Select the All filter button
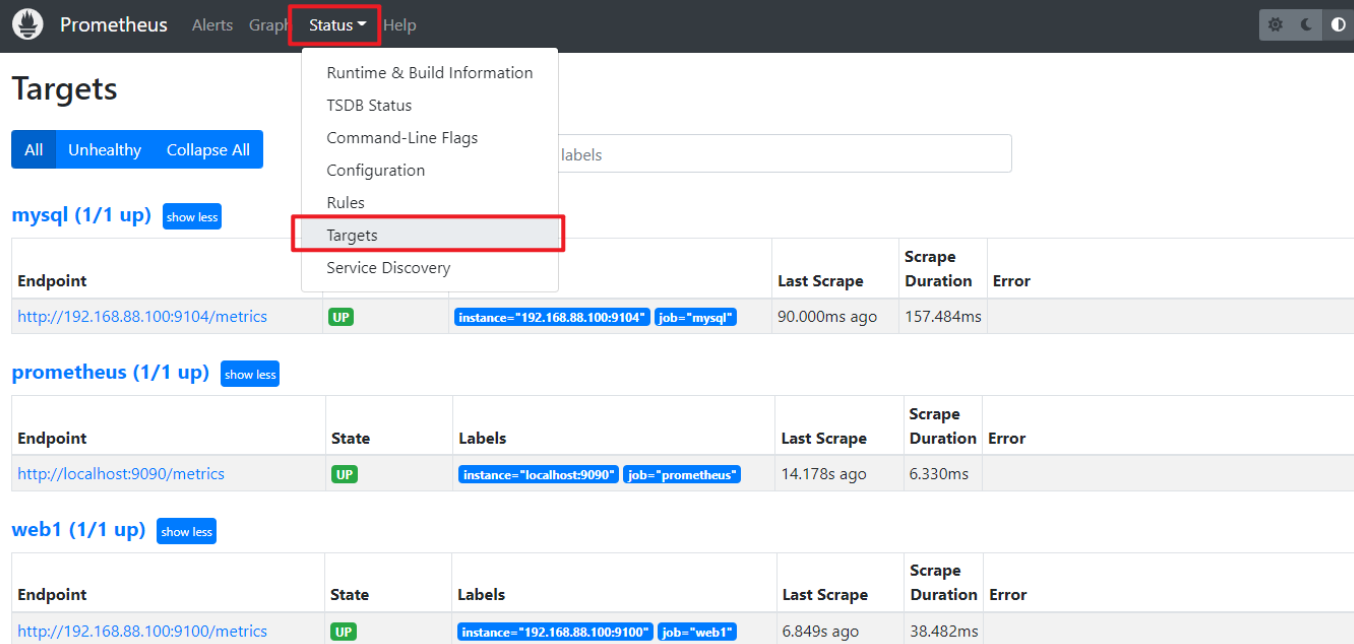The image size is (1354, 644). (x=34, y=149)
